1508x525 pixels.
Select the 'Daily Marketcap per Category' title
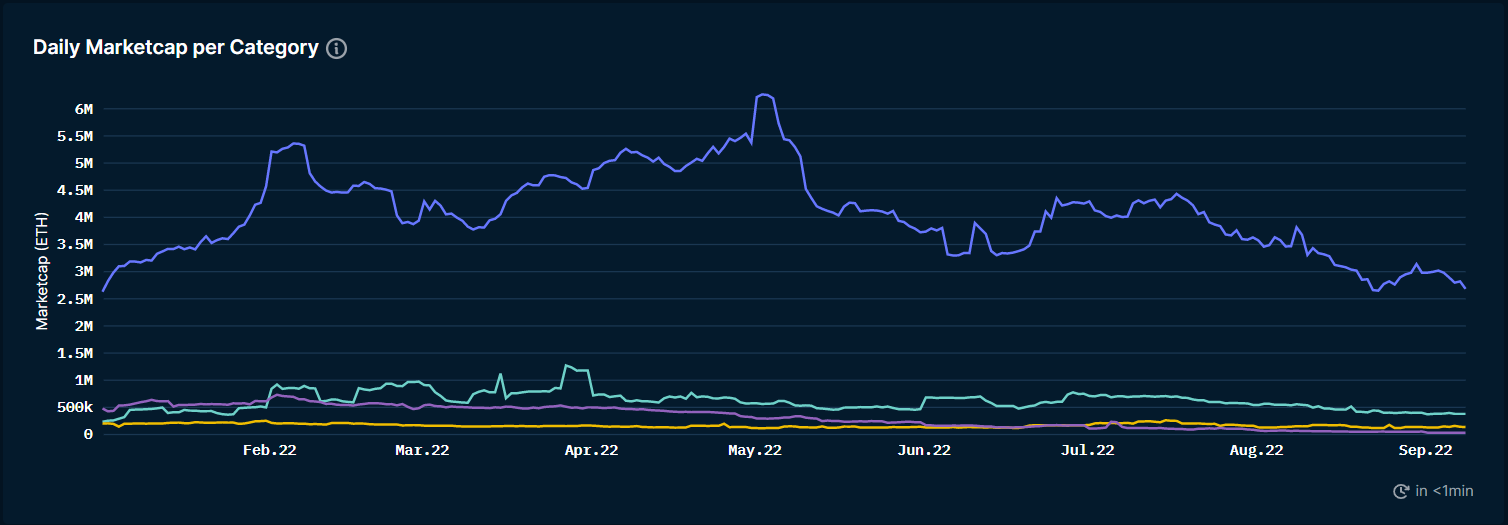[175, 48]
